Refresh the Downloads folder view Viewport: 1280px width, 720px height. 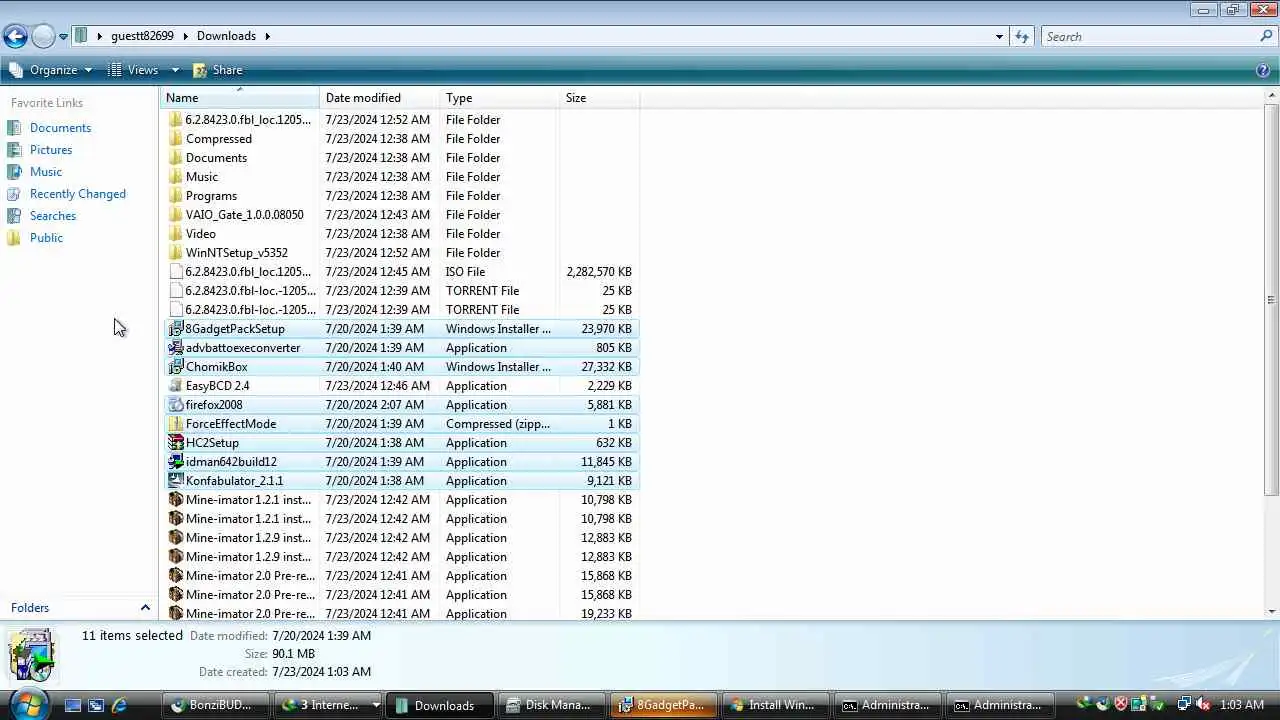1021,36
